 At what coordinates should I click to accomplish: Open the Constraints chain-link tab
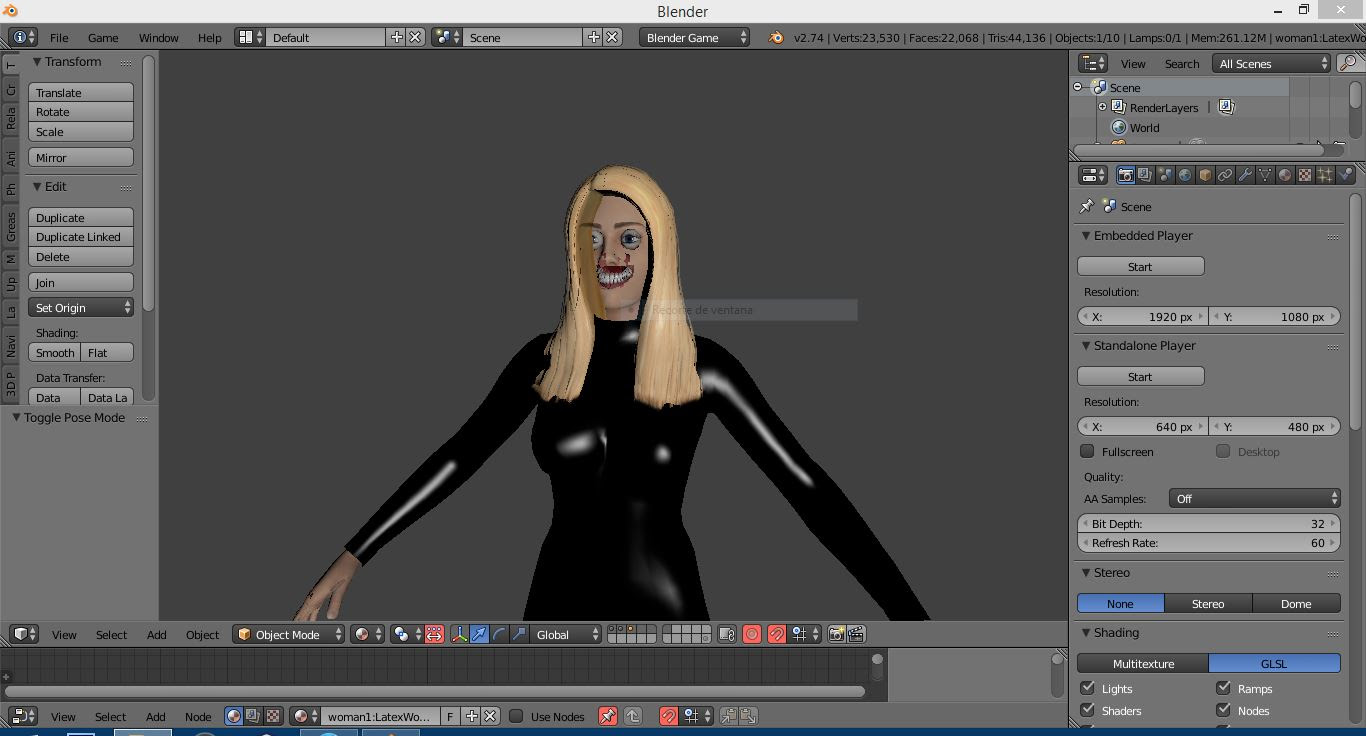click(1225, 175)
